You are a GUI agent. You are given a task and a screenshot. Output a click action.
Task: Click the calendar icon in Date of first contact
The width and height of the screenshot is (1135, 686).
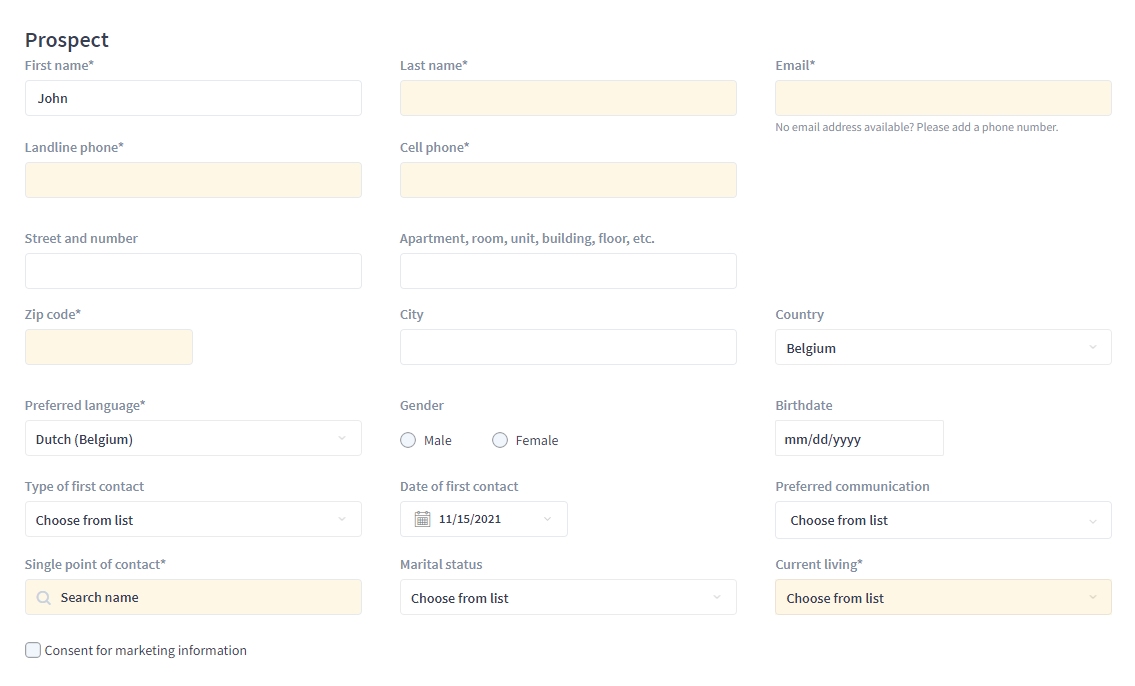(x=422, y=519)
